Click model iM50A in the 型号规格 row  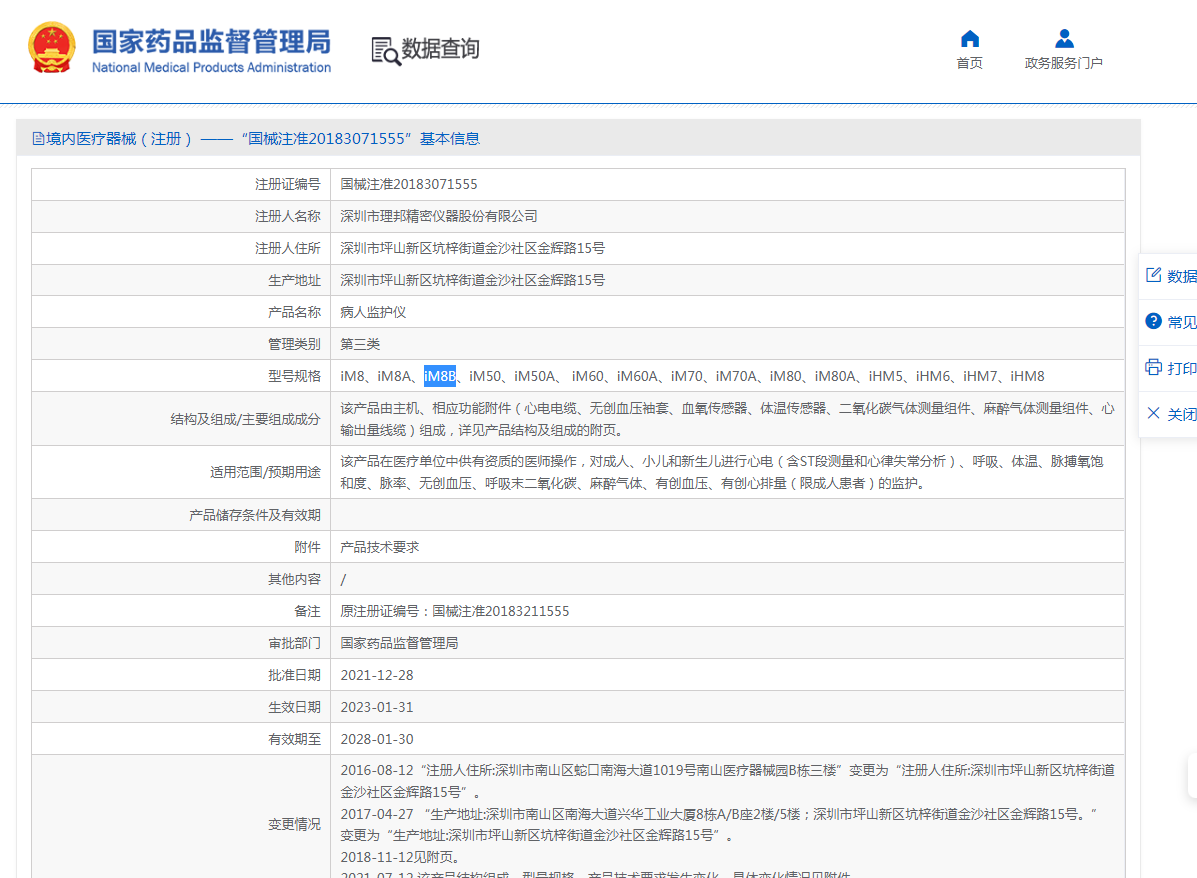[534, 376]
